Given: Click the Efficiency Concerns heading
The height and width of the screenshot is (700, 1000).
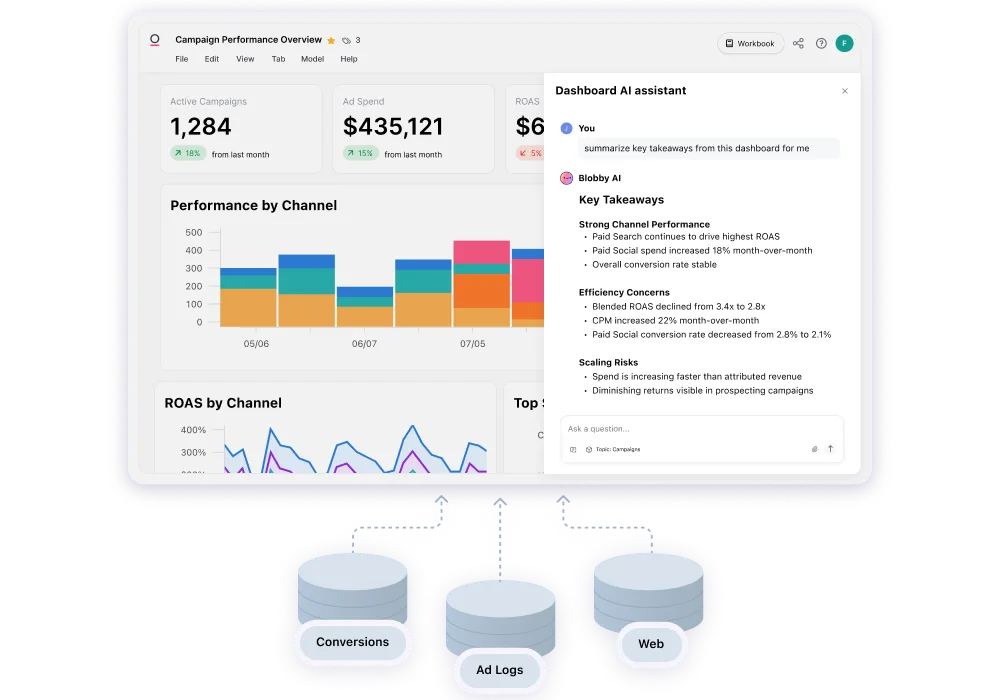Looking at the screenshot, I should 624,293.
